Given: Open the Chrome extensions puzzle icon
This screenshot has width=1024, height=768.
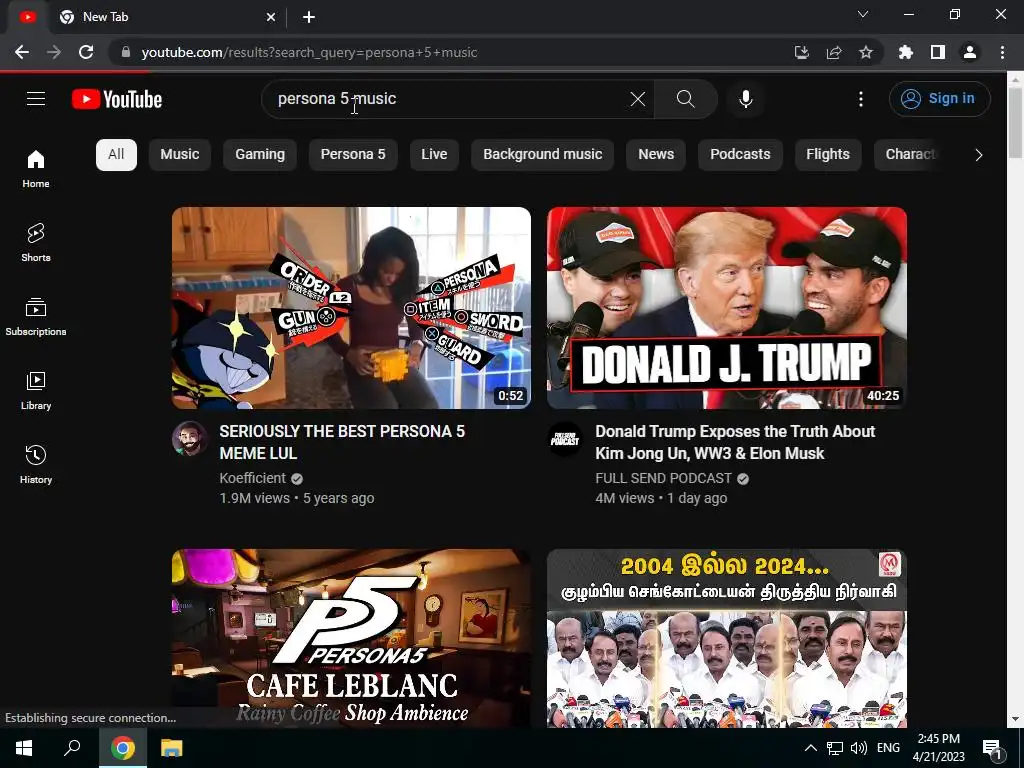Looking at the screenshot, I should [906, 52].
